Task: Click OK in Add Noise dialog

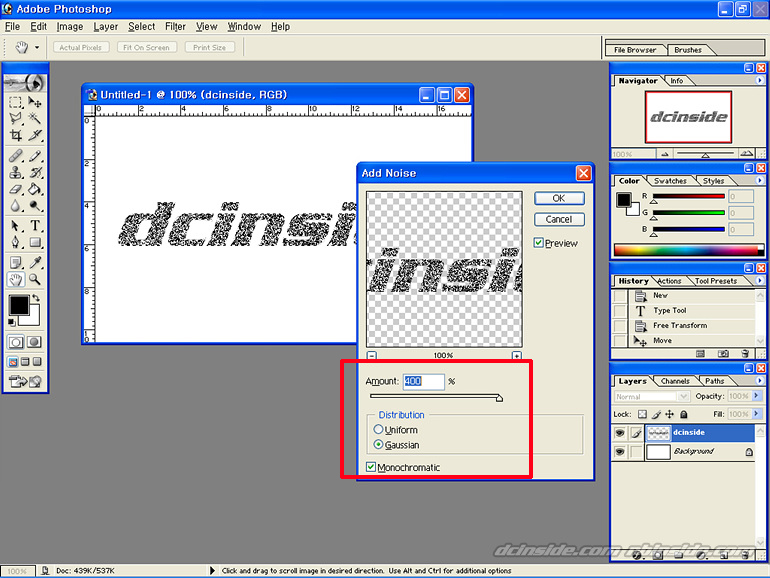Action: pyautogui.click(x=559, y=198)
